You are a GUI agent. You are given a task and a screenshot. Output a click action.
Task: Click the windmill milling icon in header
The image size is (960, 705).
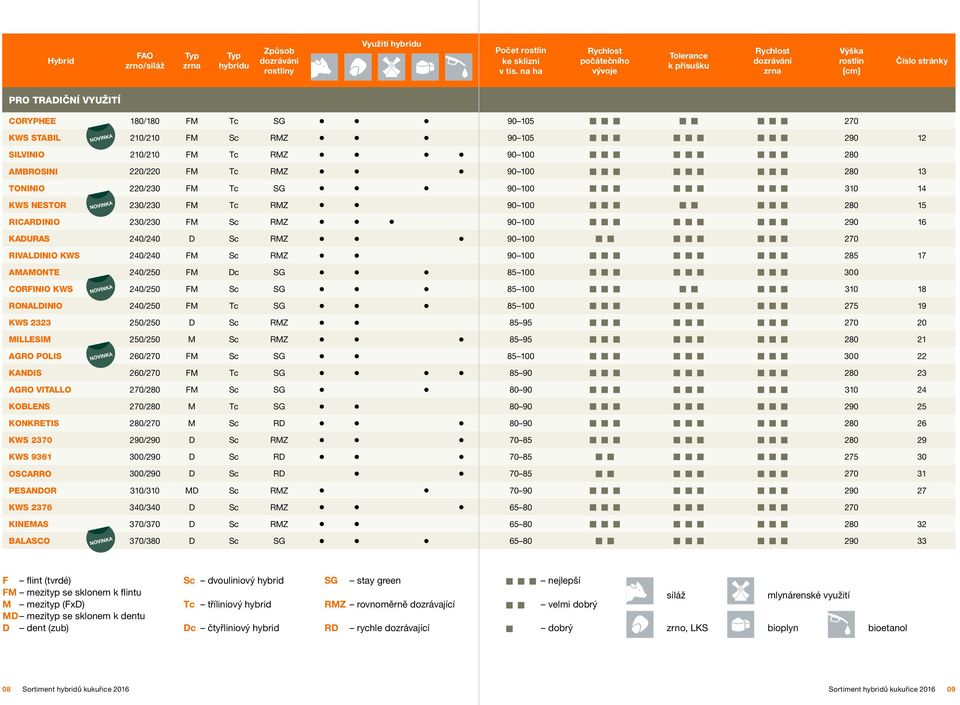pos(391,67)
